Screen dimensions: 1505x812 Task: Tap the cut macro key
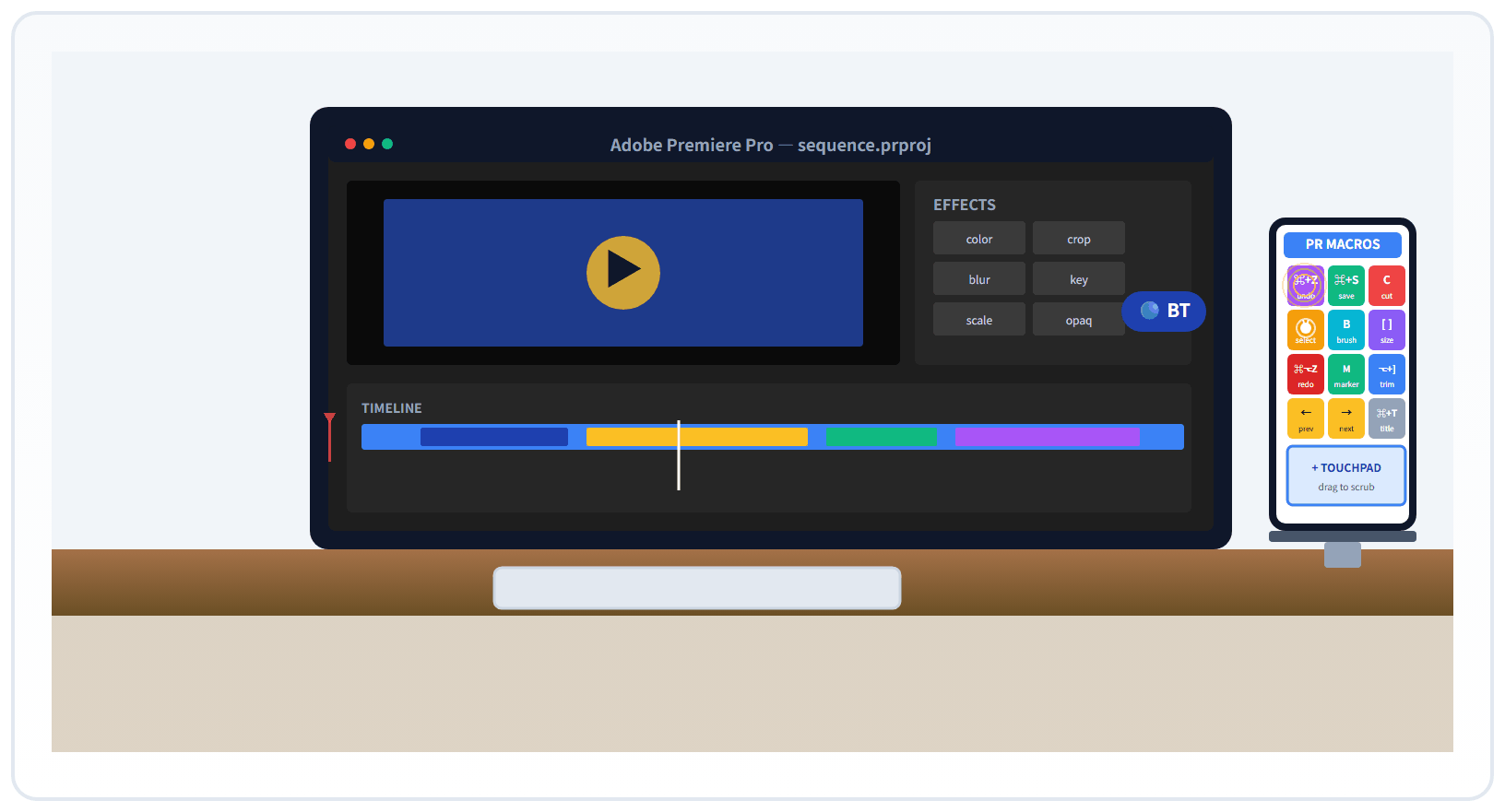coord(1387,286)
